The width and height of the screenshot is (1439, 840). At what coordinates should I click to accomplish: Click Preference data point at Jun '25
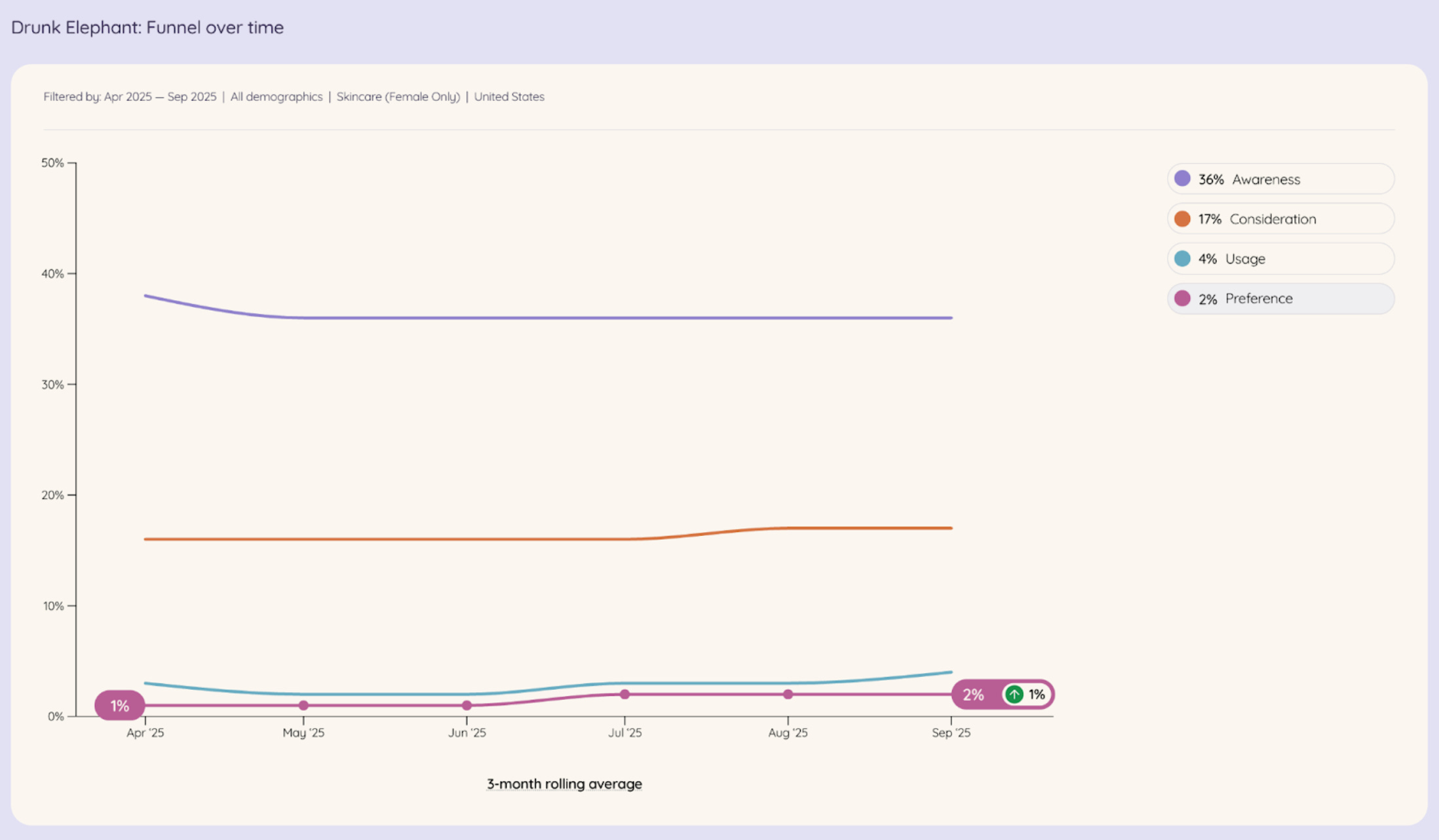(467, 706)
